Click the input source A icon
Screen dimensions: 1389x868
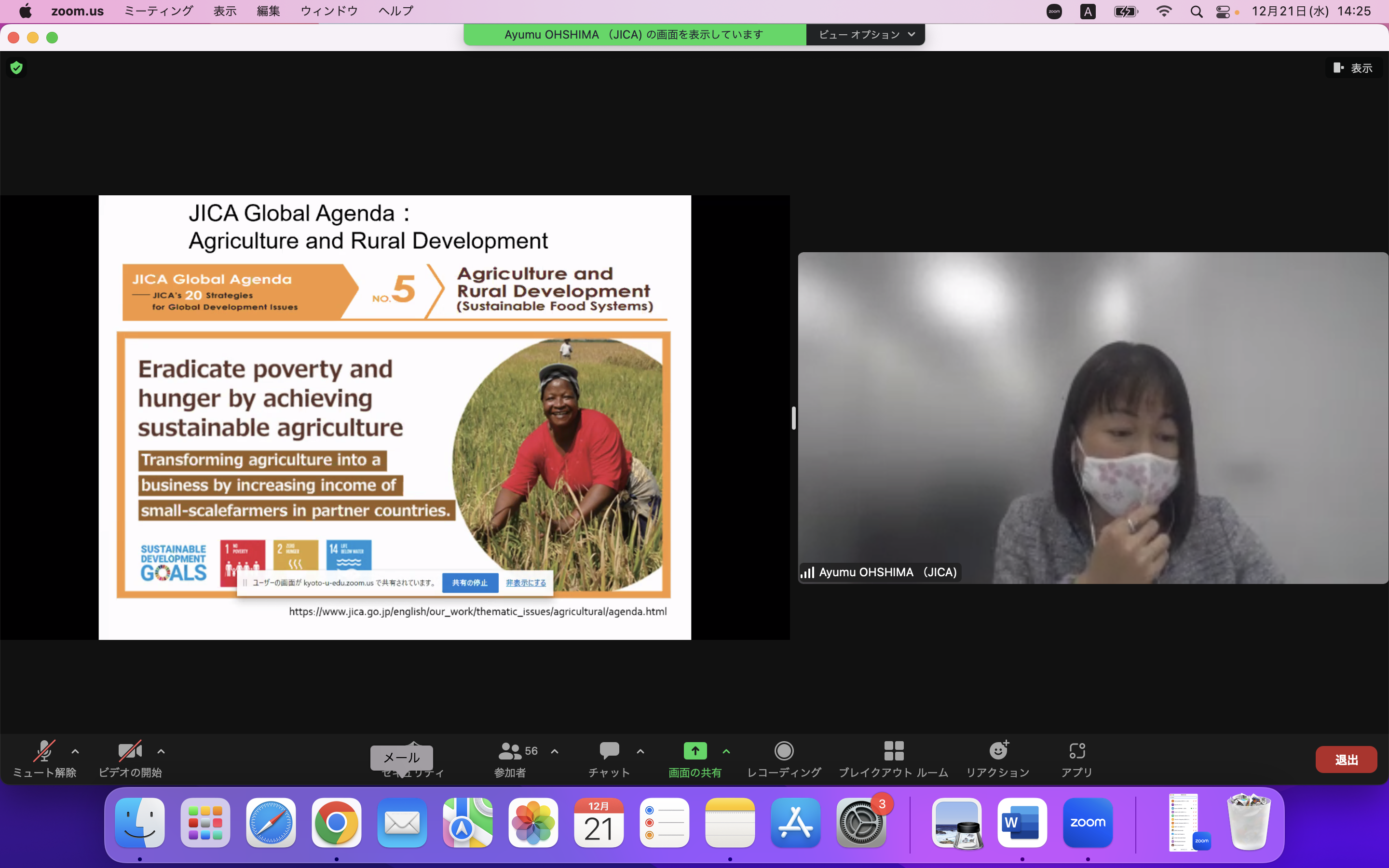(1088, 12)
